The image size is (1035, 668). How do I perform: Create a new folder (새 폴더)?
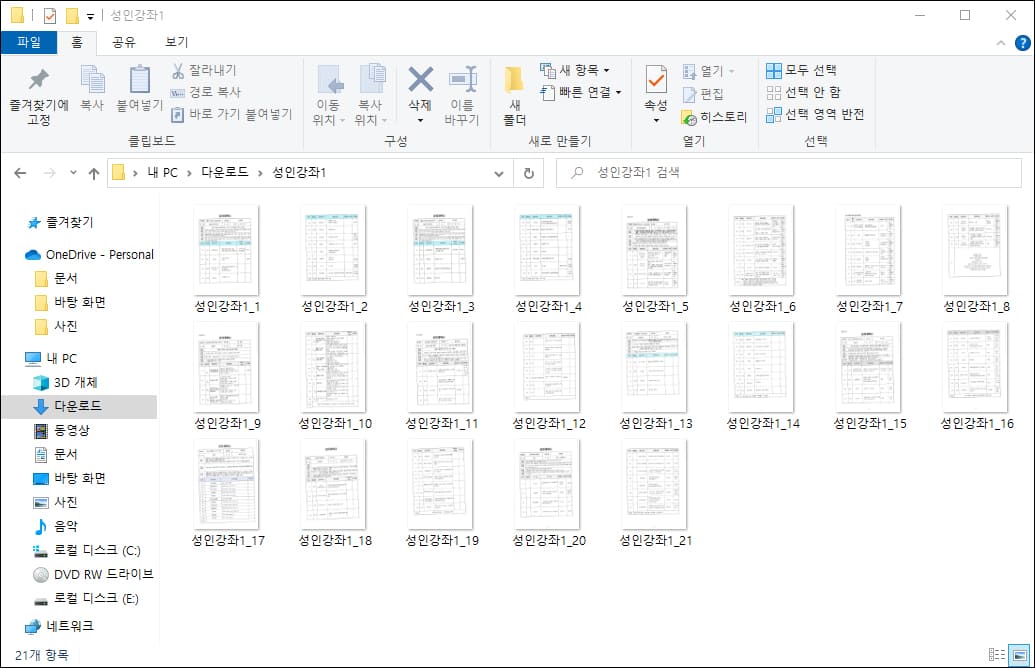point(514,94)
